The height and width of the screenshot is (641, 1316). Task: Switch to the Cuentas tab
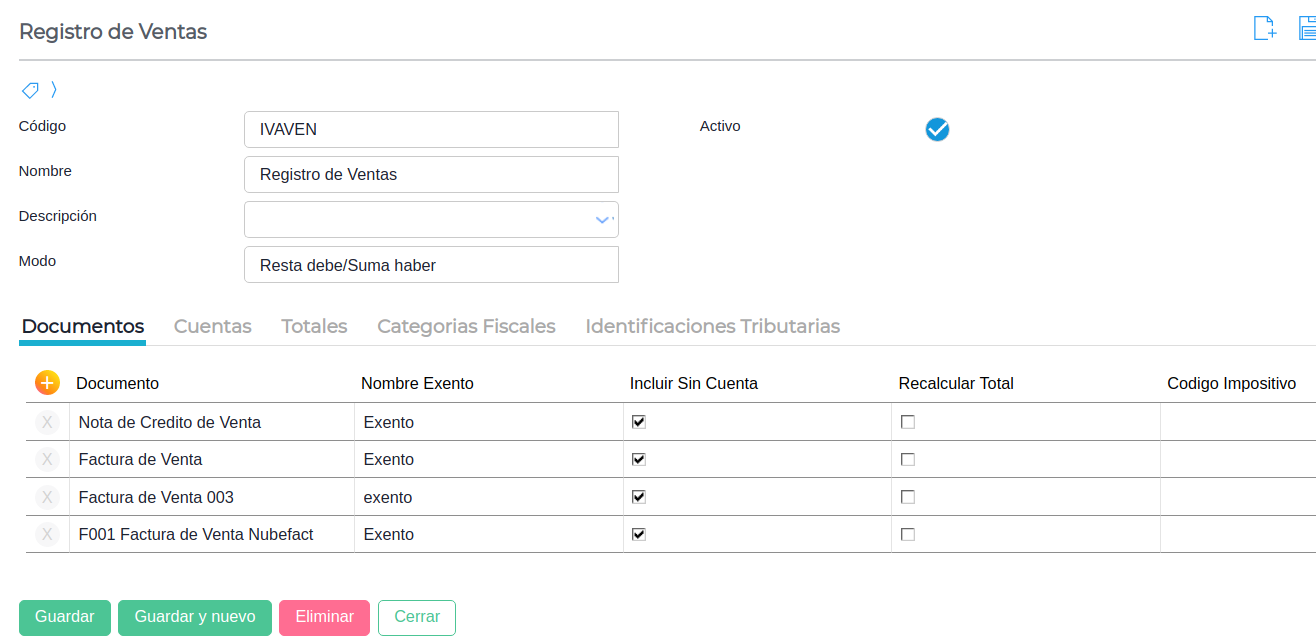pos(213,326)
